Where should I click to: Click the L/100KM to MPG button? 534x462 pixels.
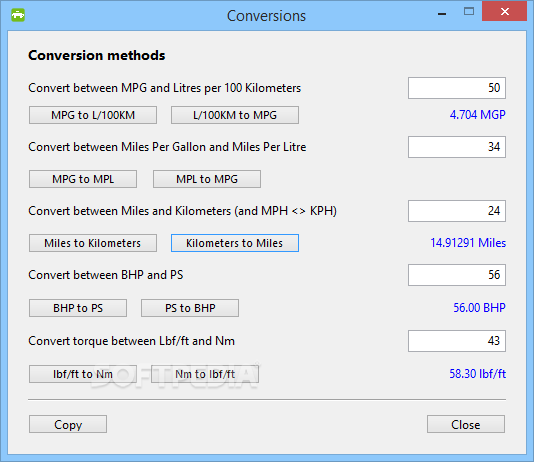(x=235, y=115)
